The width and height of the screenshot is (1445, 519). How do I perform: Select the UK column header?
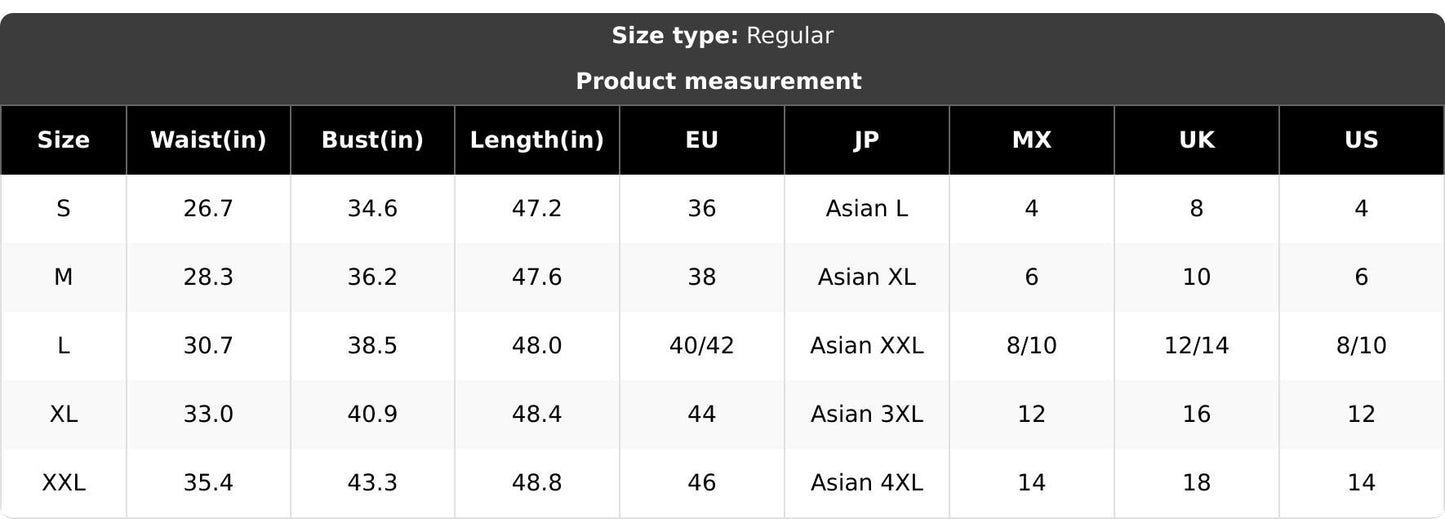tap(1196, 140)
